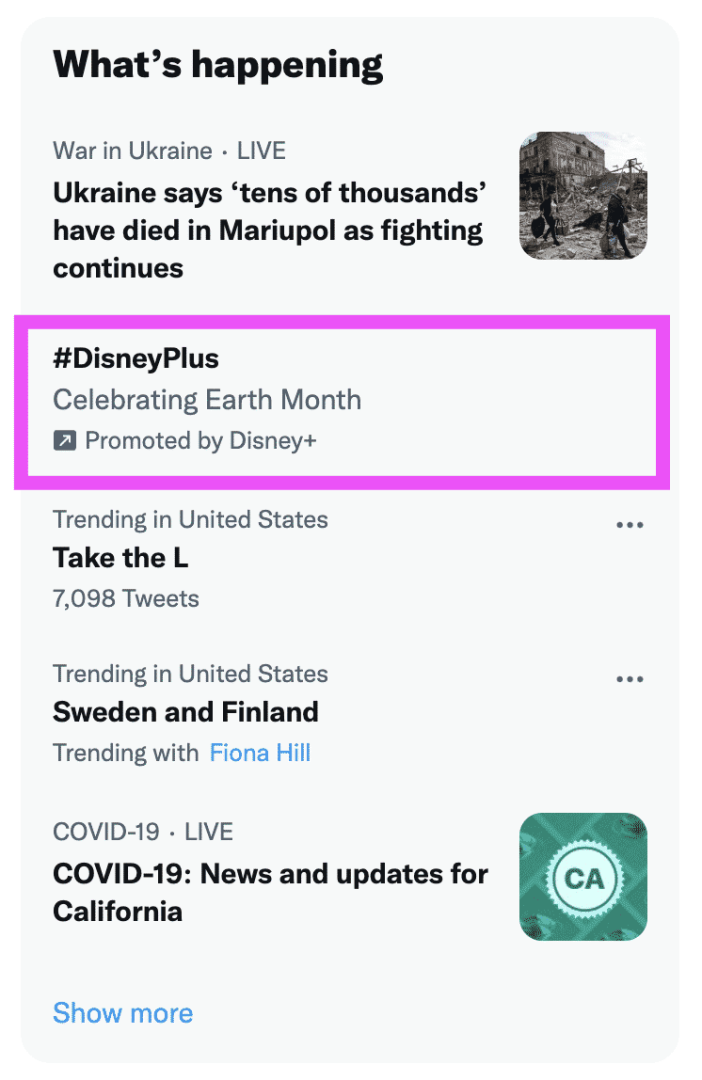This screenshot has width=702, height=1080.
Task: Select the Take the L trending topic
Action: tap(120, 557)
